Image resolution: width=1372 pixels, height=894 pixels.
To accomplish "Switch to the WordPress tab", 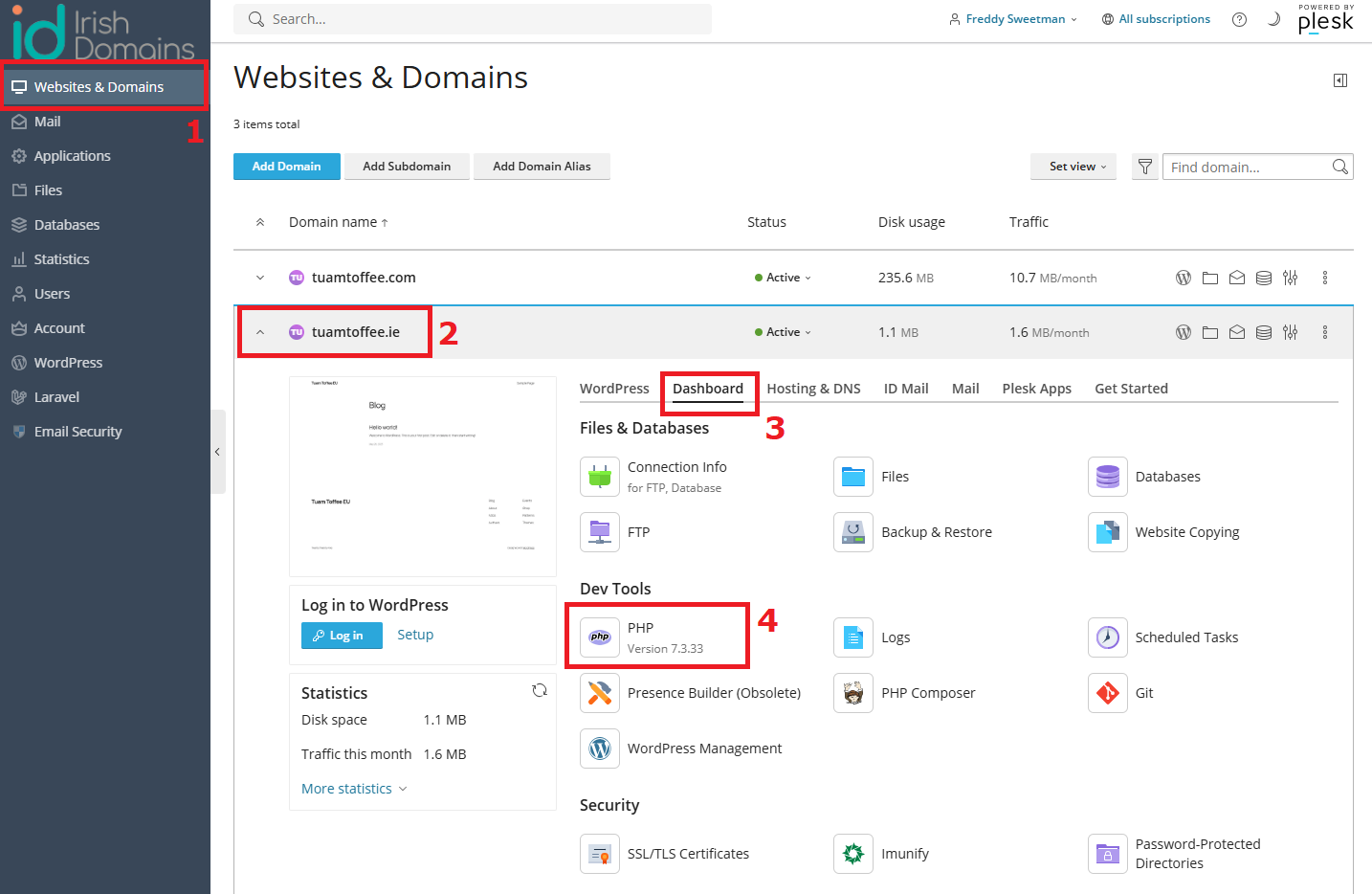I will coord(614,389).
